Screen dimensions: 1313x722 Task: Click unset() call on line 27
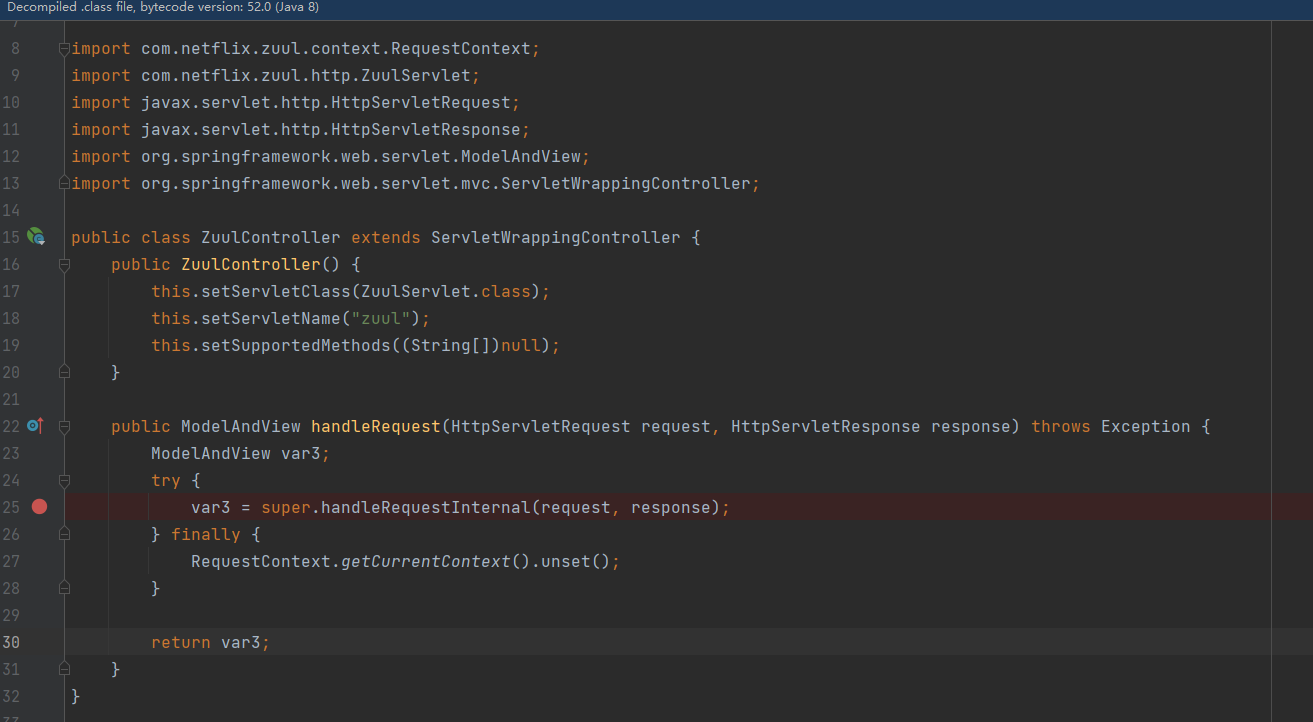tap(576, 561)
